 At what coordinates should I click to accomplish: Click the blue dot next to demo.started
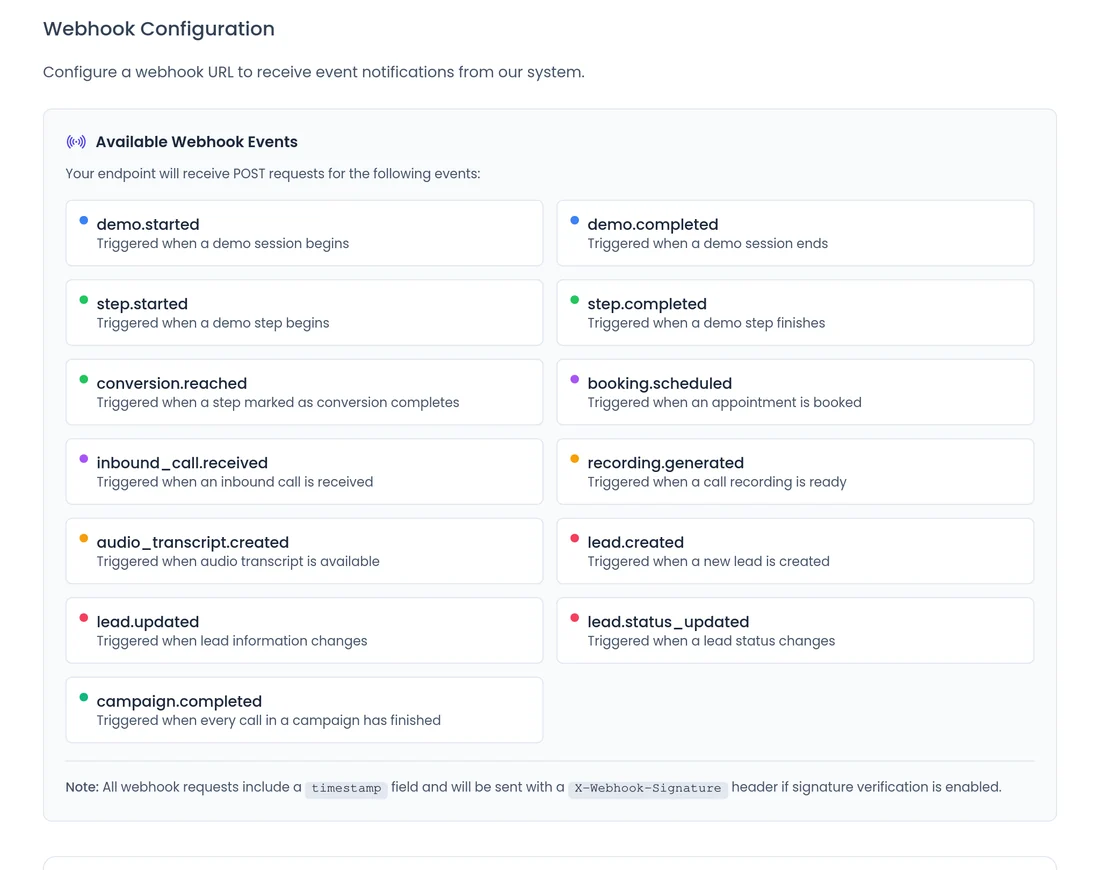point(83,220)
